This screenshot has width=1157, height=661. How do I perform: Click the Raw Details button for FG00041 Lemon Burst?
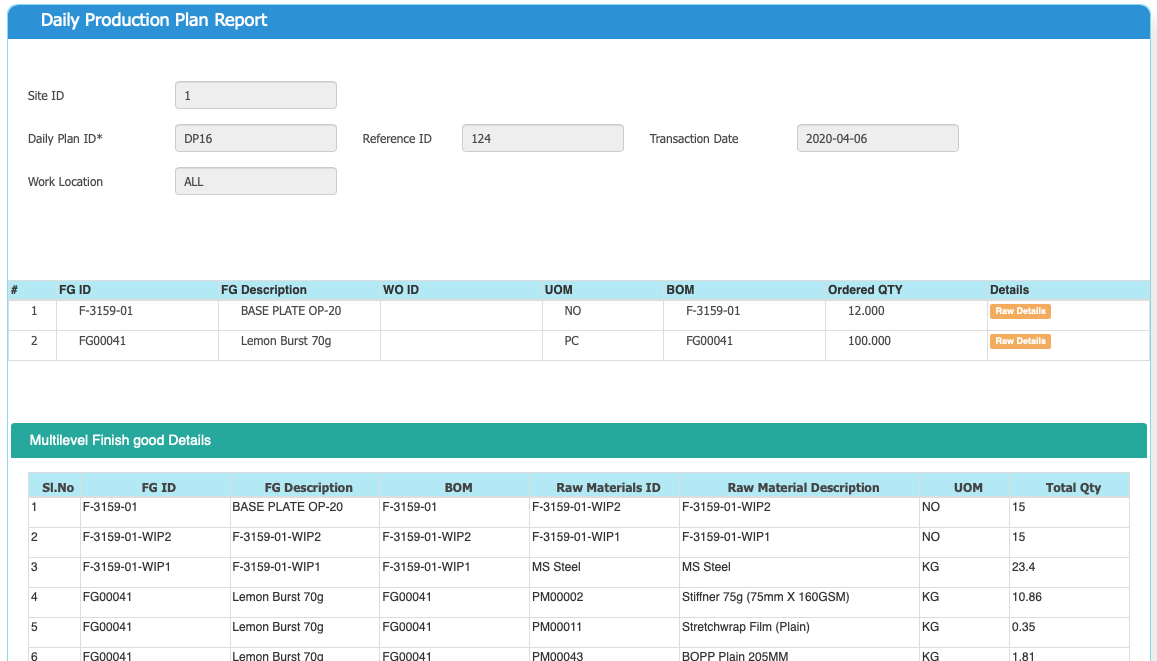coord(1019,341)
